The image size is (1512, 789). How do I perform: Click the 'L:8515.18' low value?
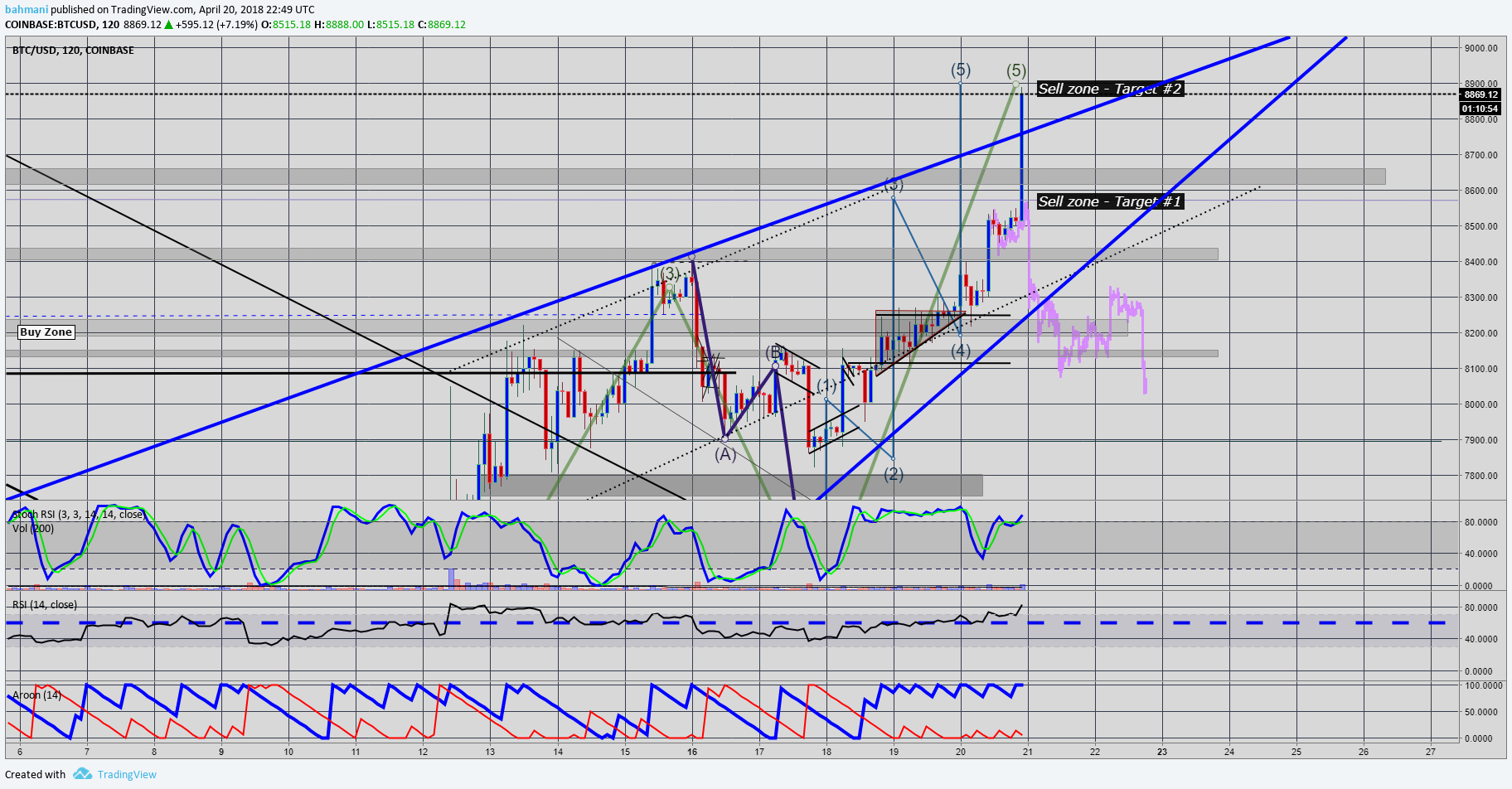(x=391, y=25)
